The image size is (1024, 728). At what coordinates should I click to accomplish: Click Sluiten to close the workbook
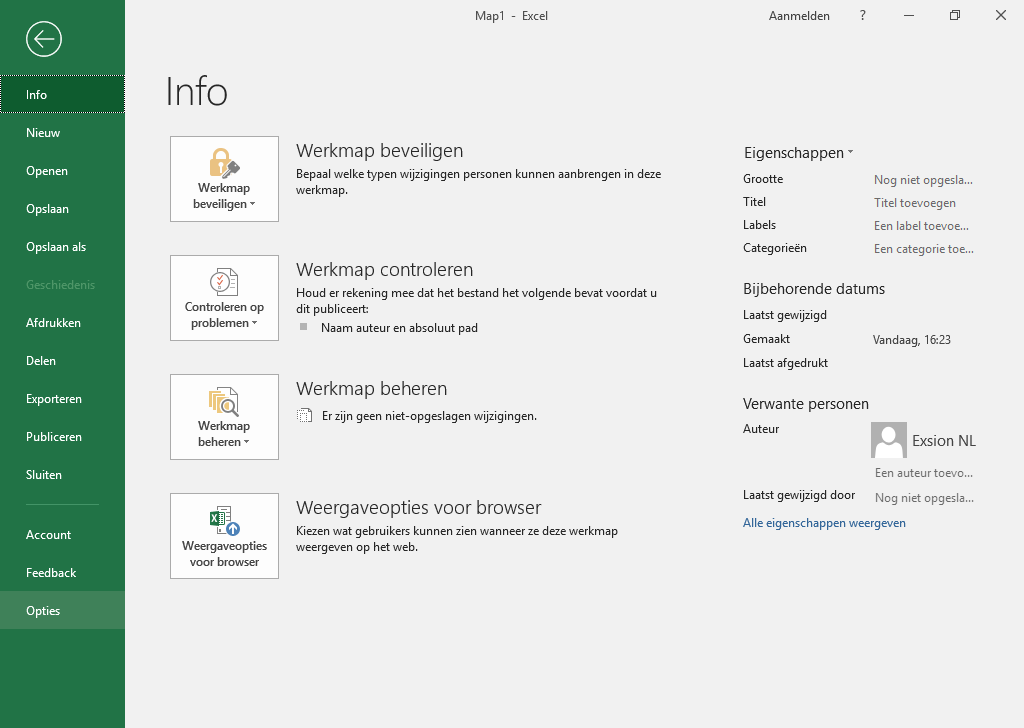coord(62,475)
